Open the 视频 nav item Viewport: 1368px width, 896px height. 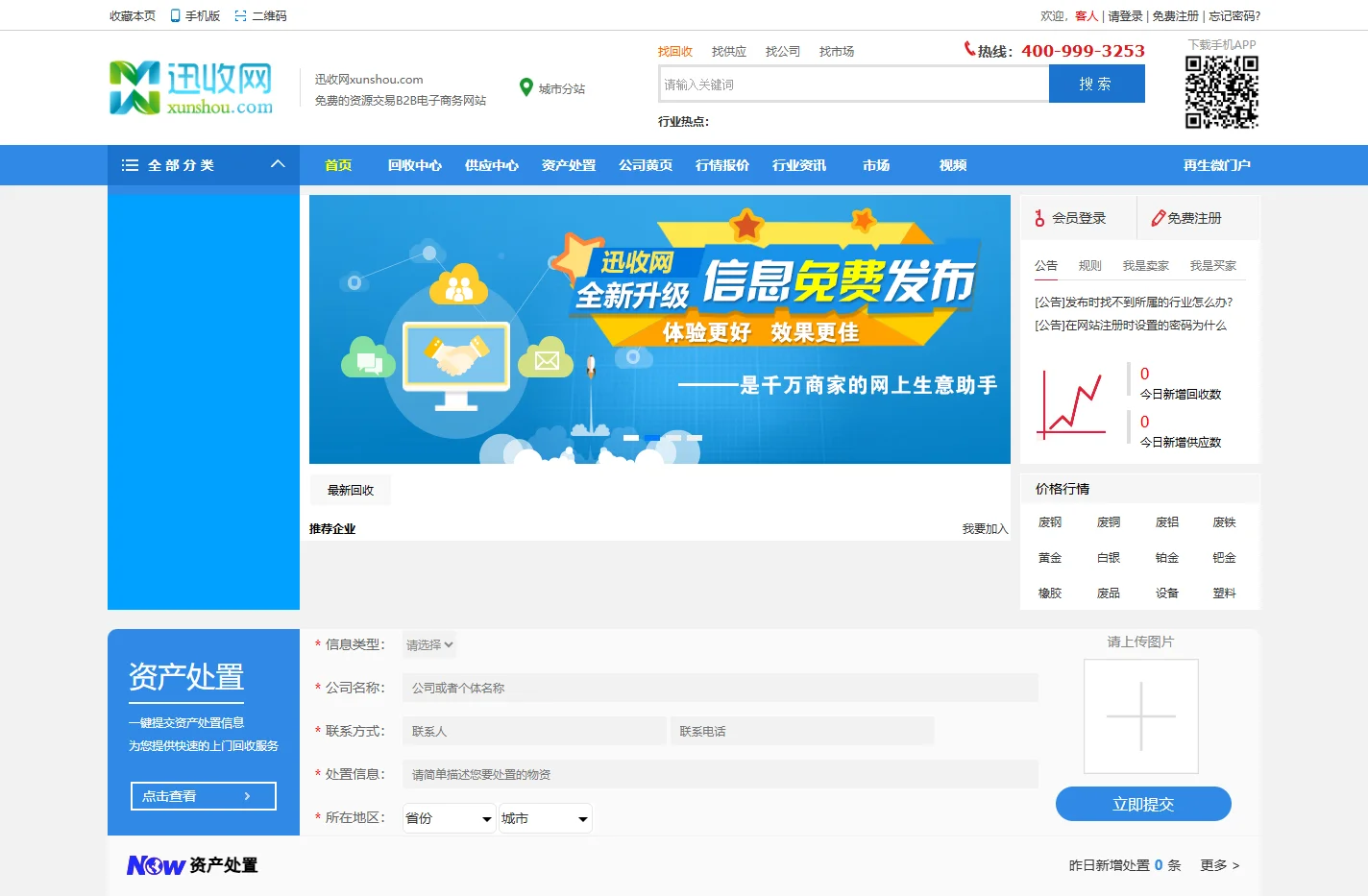[953, 165]
